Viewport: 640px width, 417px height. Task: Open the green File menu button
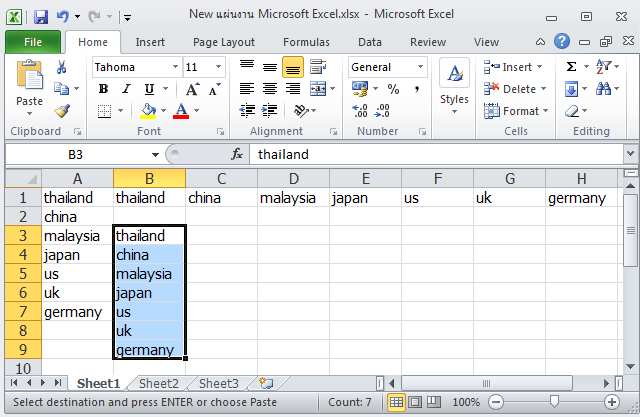33,42
